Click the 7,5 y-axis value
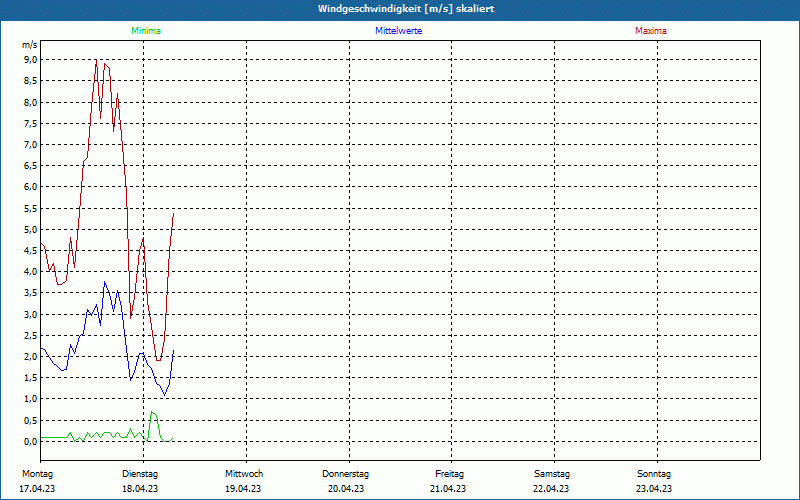Screen dimensions: 800x500 [31, 123]
